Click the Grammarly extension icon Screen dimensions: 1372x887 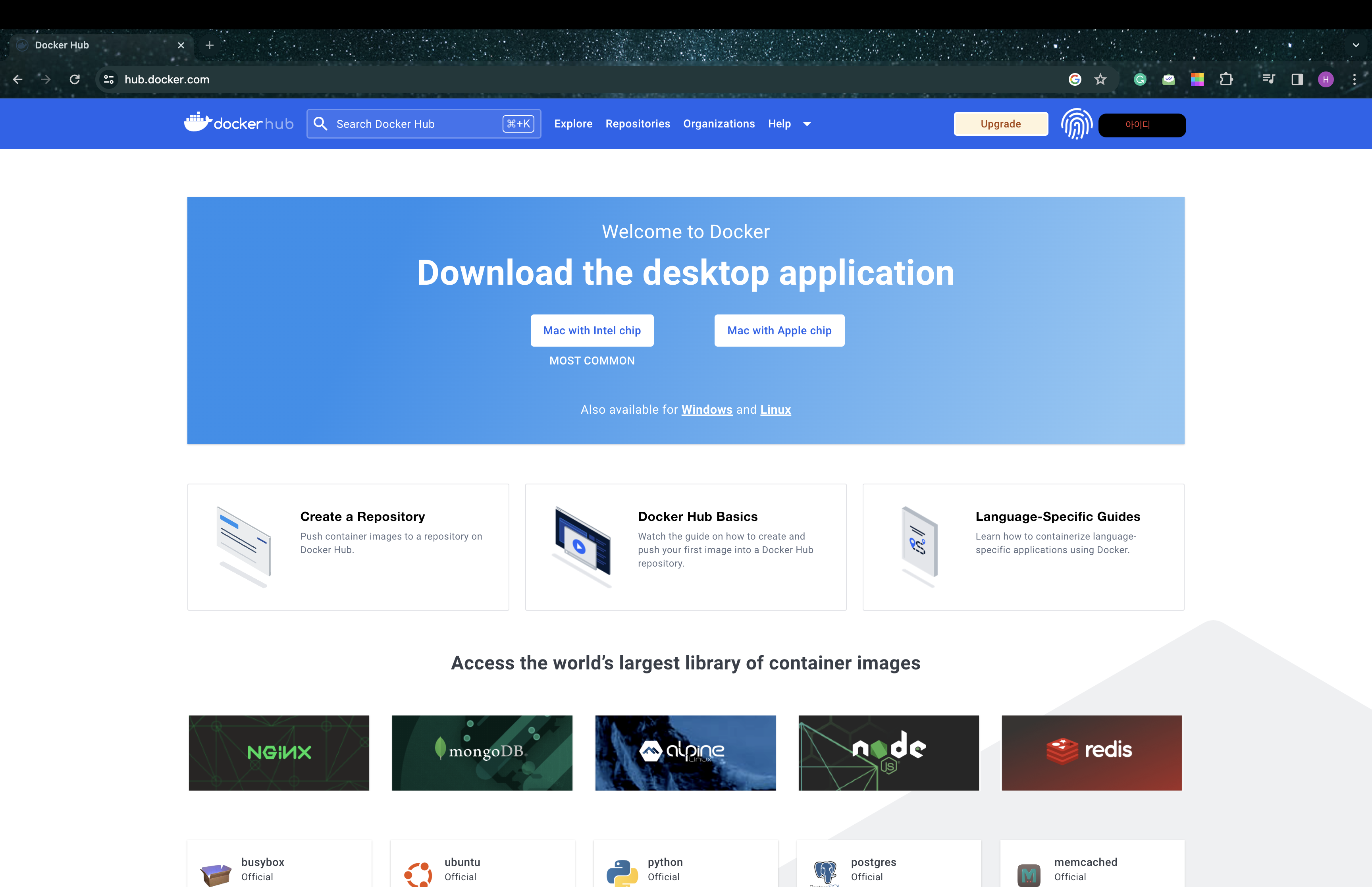(x=1140, y=79)
